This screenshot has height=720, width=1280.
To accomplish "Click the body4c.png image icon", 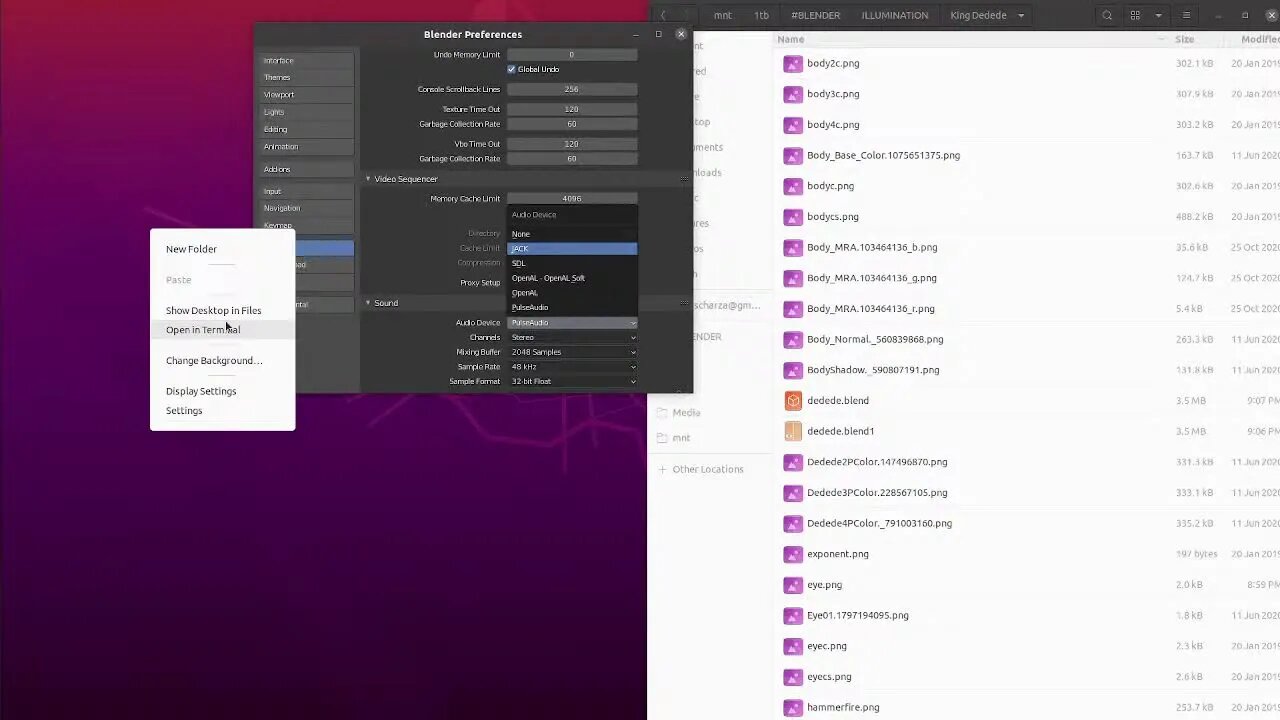I will click(793, 125).
